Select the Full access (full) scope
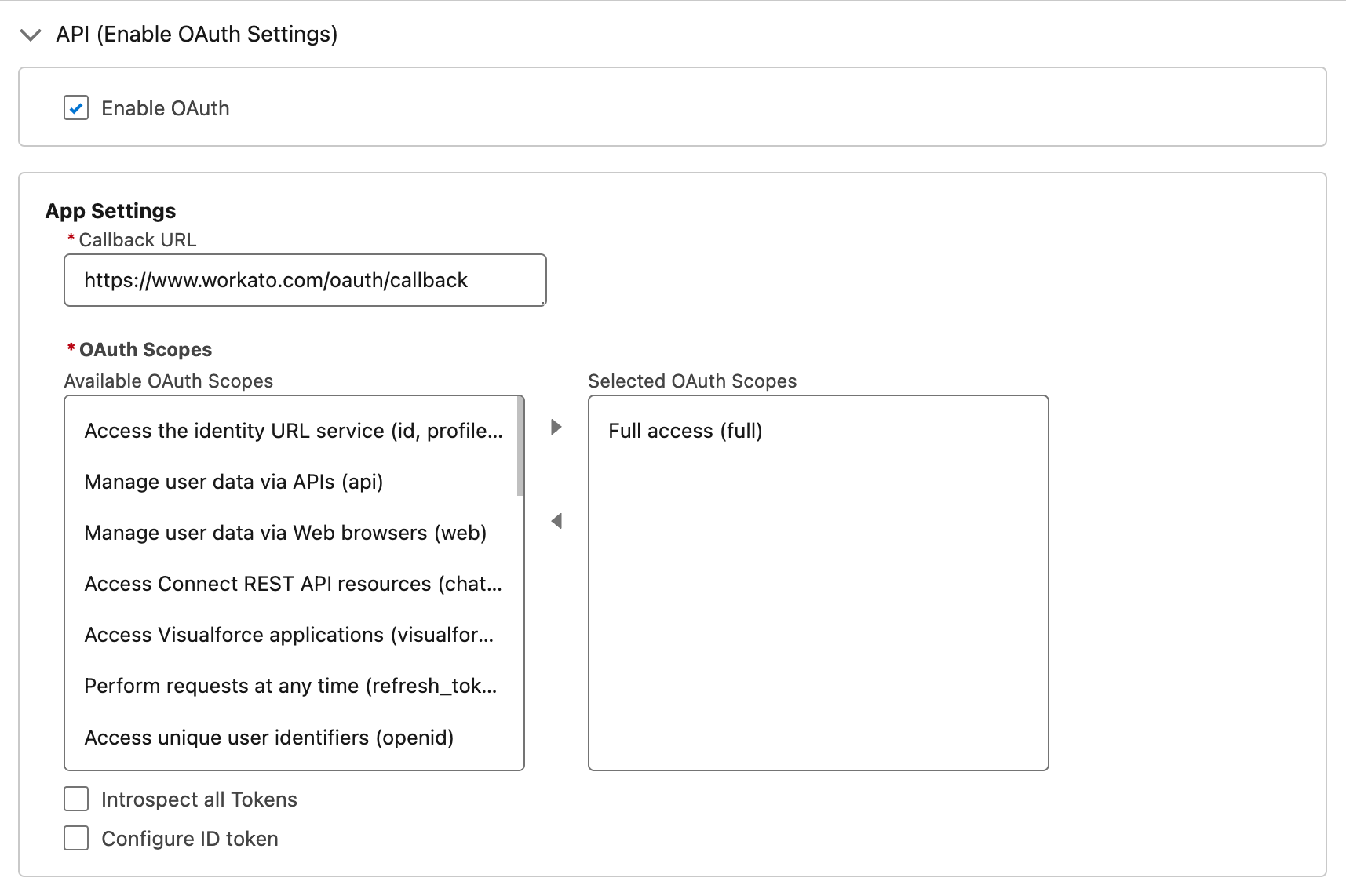The image size is (1346, 896). 684,430
